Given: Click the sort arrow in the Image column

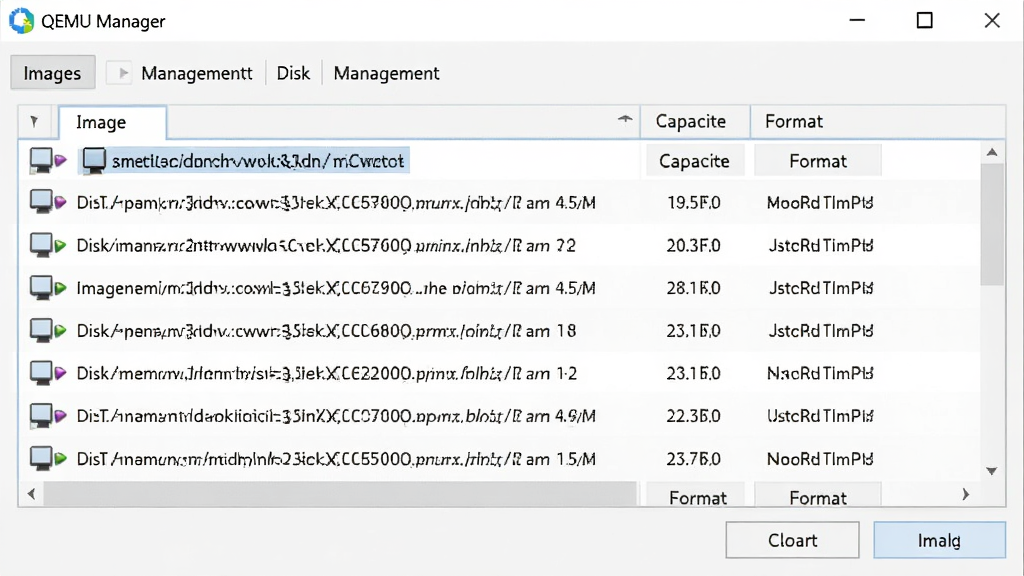Looking at the screenshot, I should pos(625,119).
